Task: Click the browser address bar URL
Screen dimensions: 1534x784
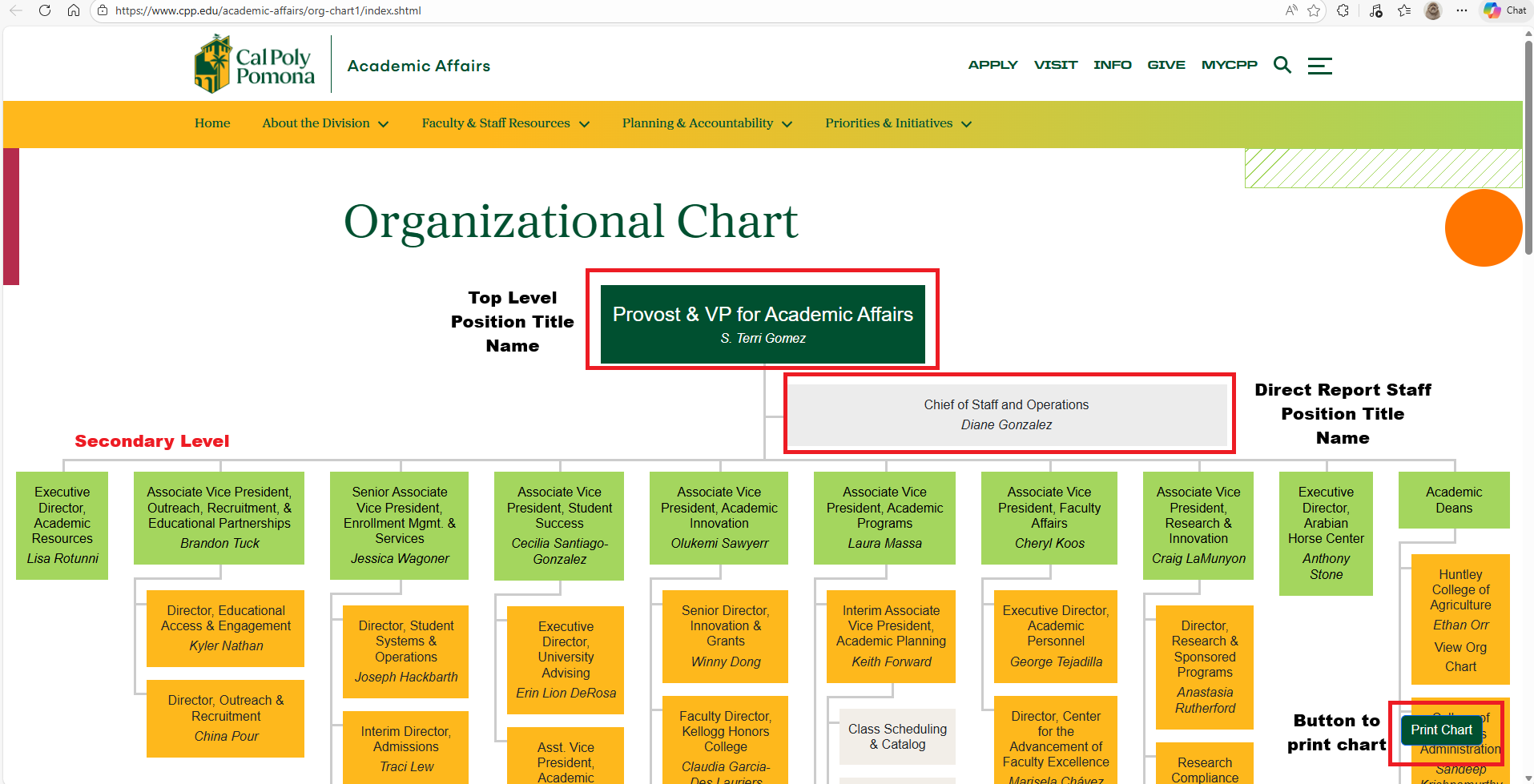Action: (268, 10)
